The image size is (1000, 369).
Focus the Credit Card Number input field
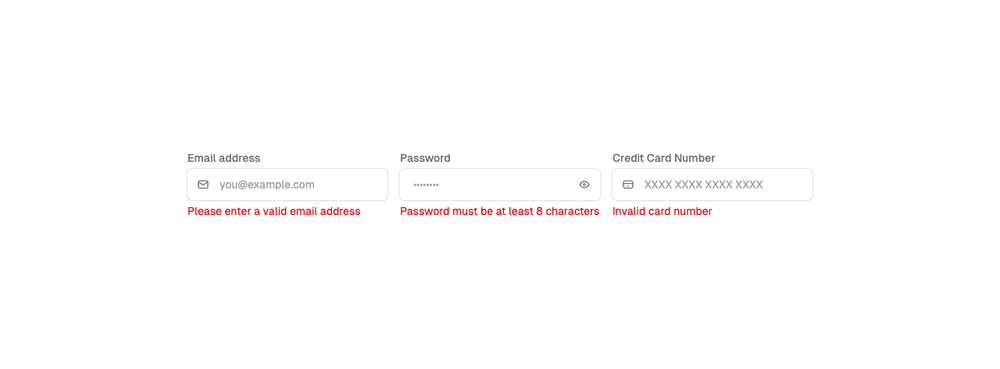[x=712, y=185]
